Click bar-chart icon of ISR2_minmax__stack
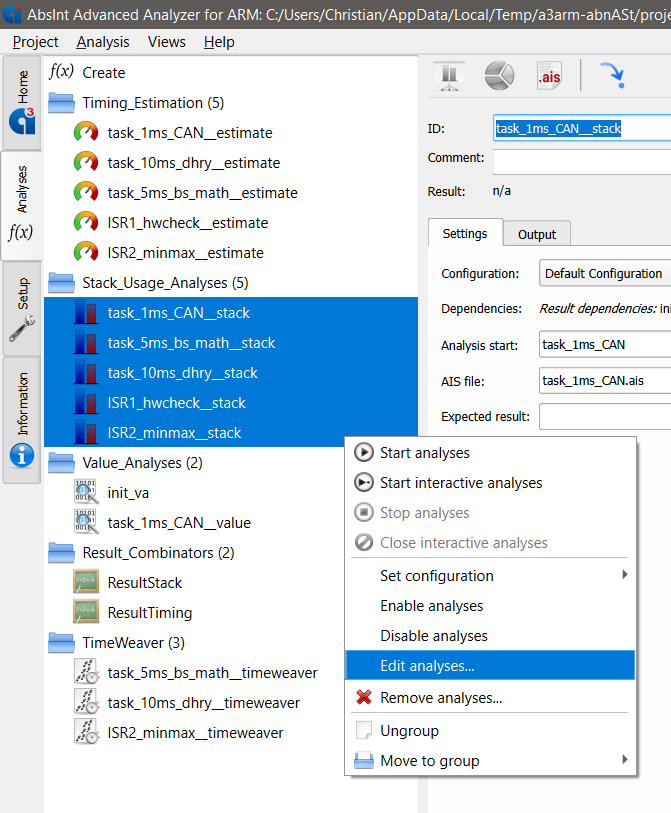 pyautogui.click(x=86, y=433)
